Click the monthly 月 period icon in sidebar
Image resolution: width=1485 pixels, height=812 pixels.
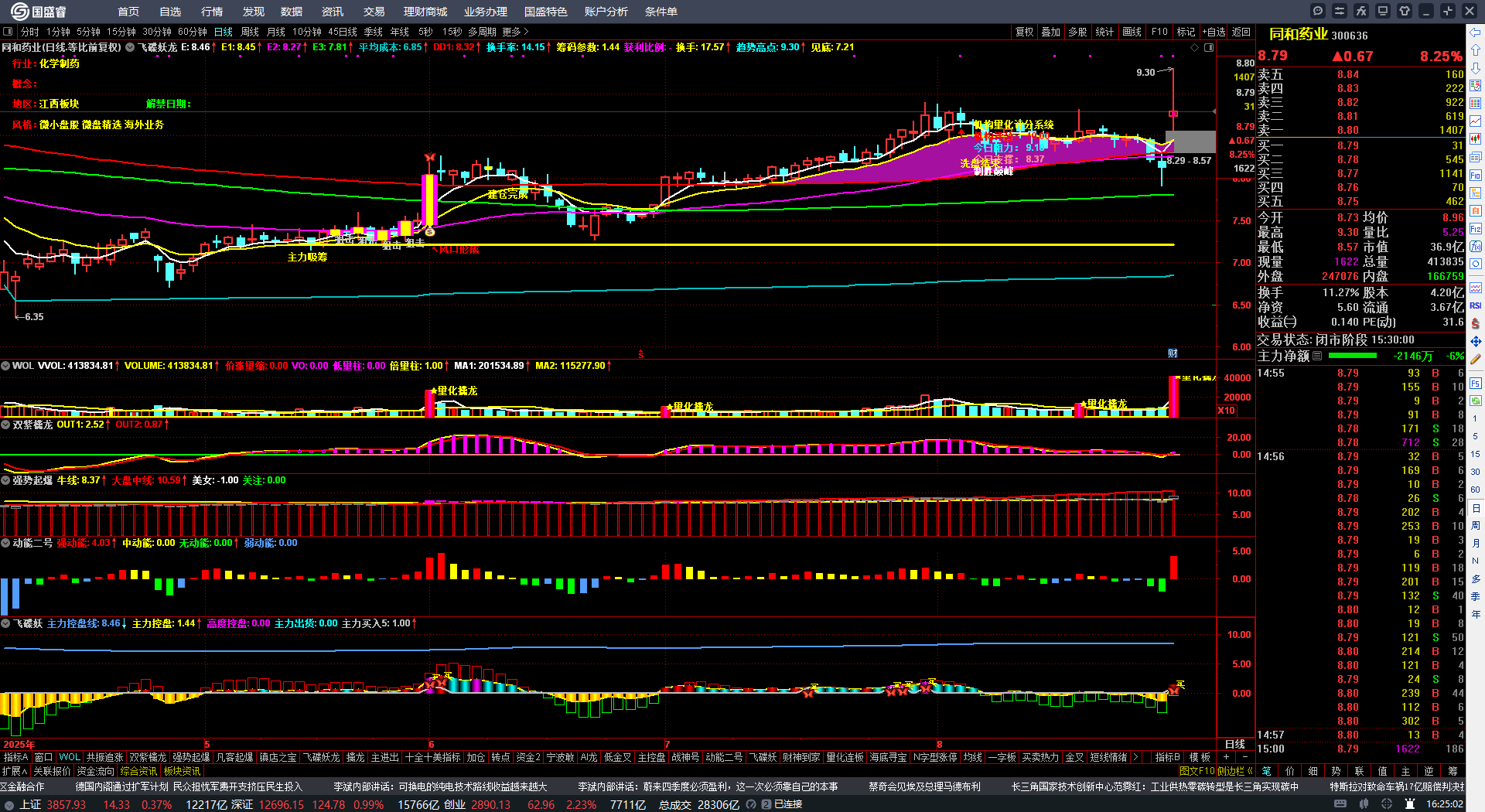coord(1476,544)
